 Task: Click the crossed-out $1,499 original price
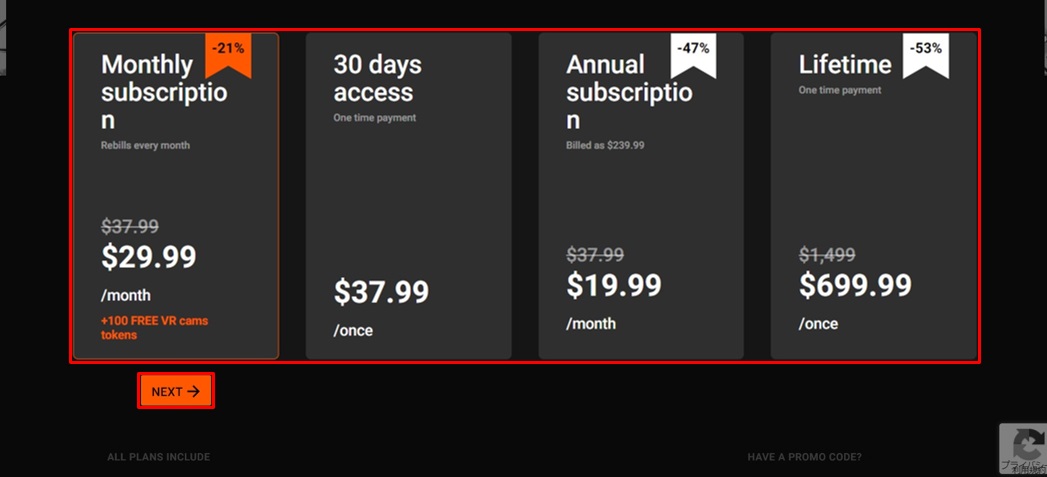pyautogui.click(x=827, y=255)
